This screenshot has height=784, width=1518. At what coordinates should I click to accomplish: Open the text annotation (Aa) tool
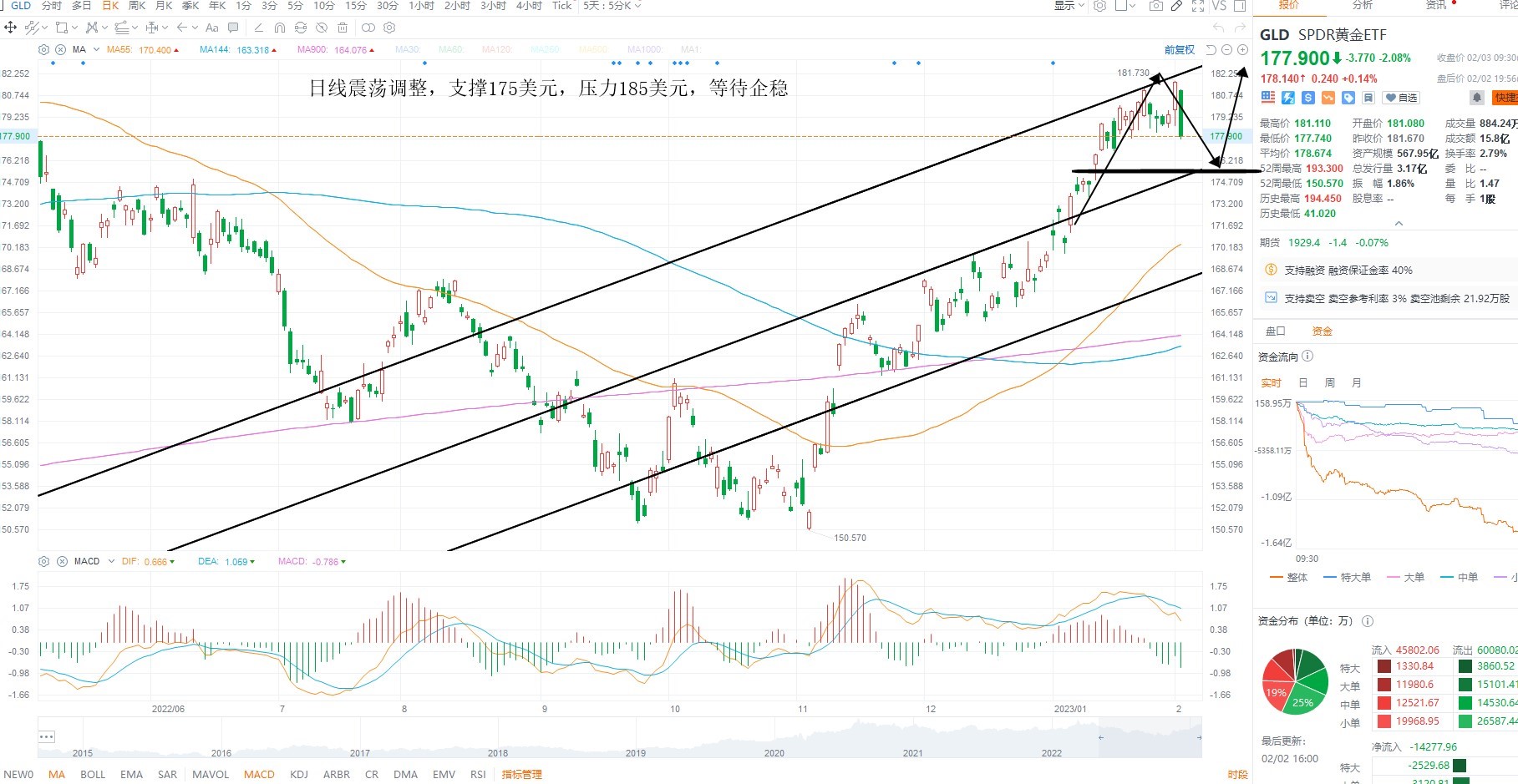pos(212,28)
